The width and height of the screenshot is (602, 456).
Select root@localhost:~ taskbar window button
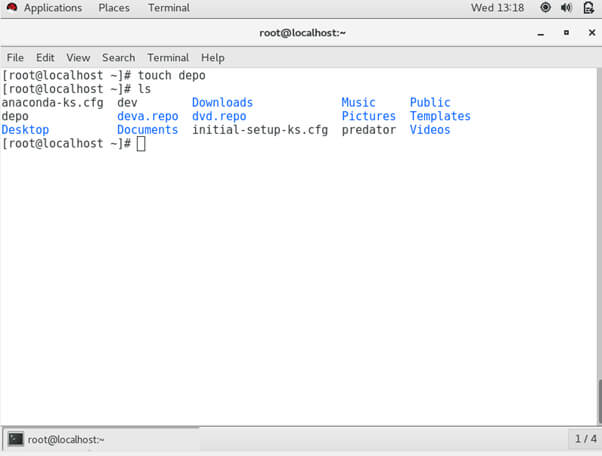point(101,439)
